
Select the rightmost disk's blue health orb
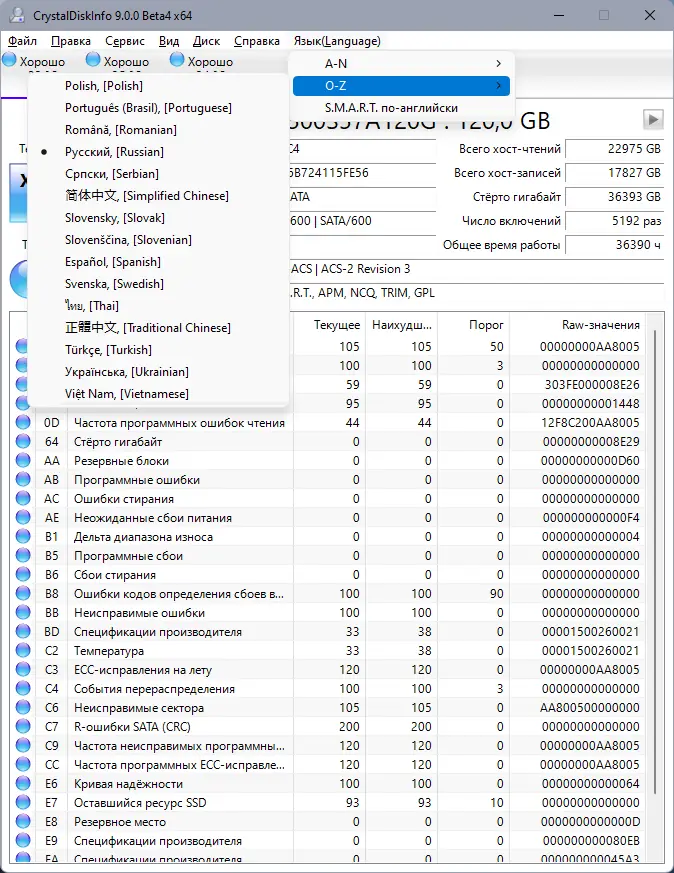point(177,61)
